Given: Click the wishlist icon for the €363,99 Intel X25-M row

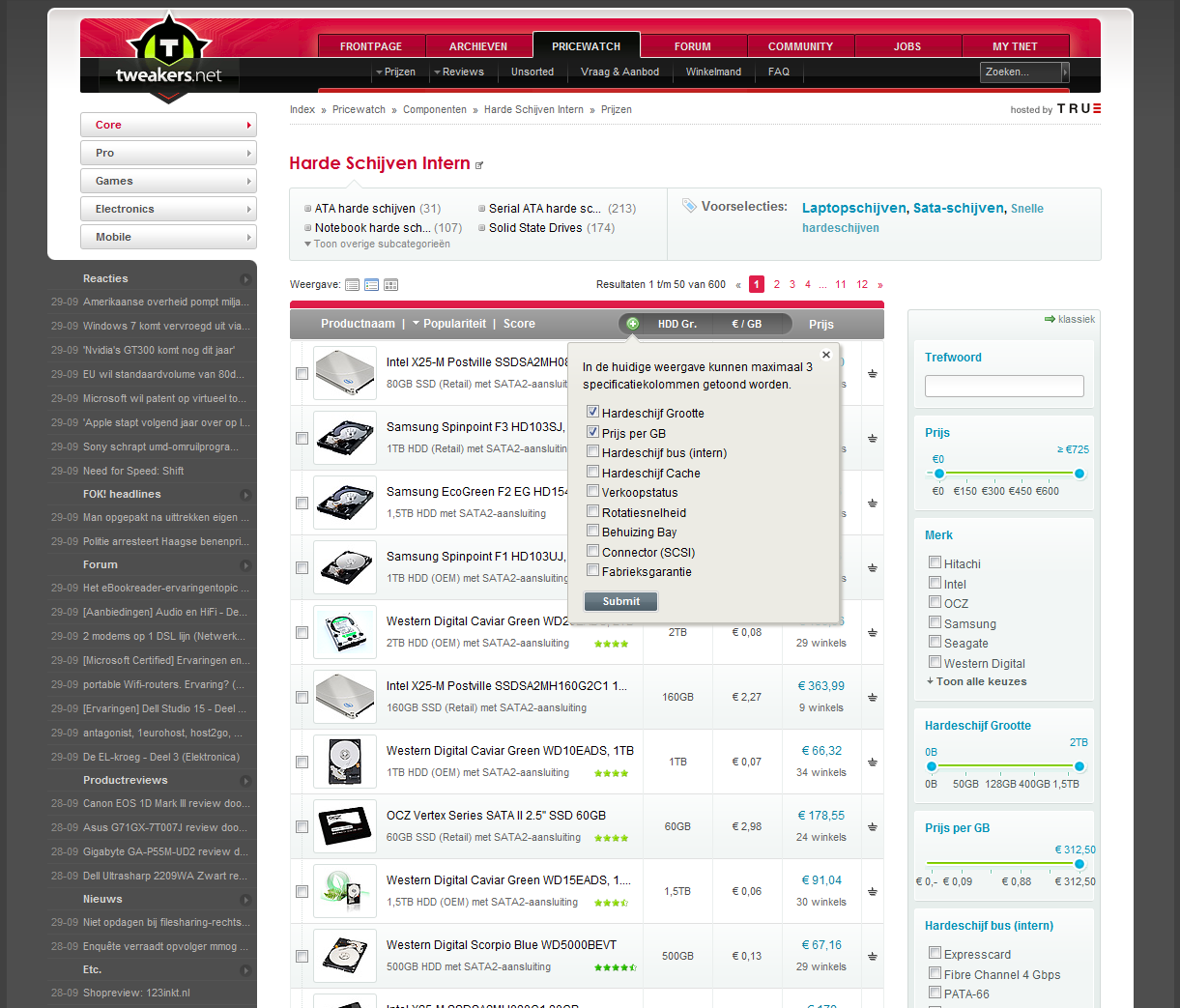Looking at the screenshot, I should (872, 697).
